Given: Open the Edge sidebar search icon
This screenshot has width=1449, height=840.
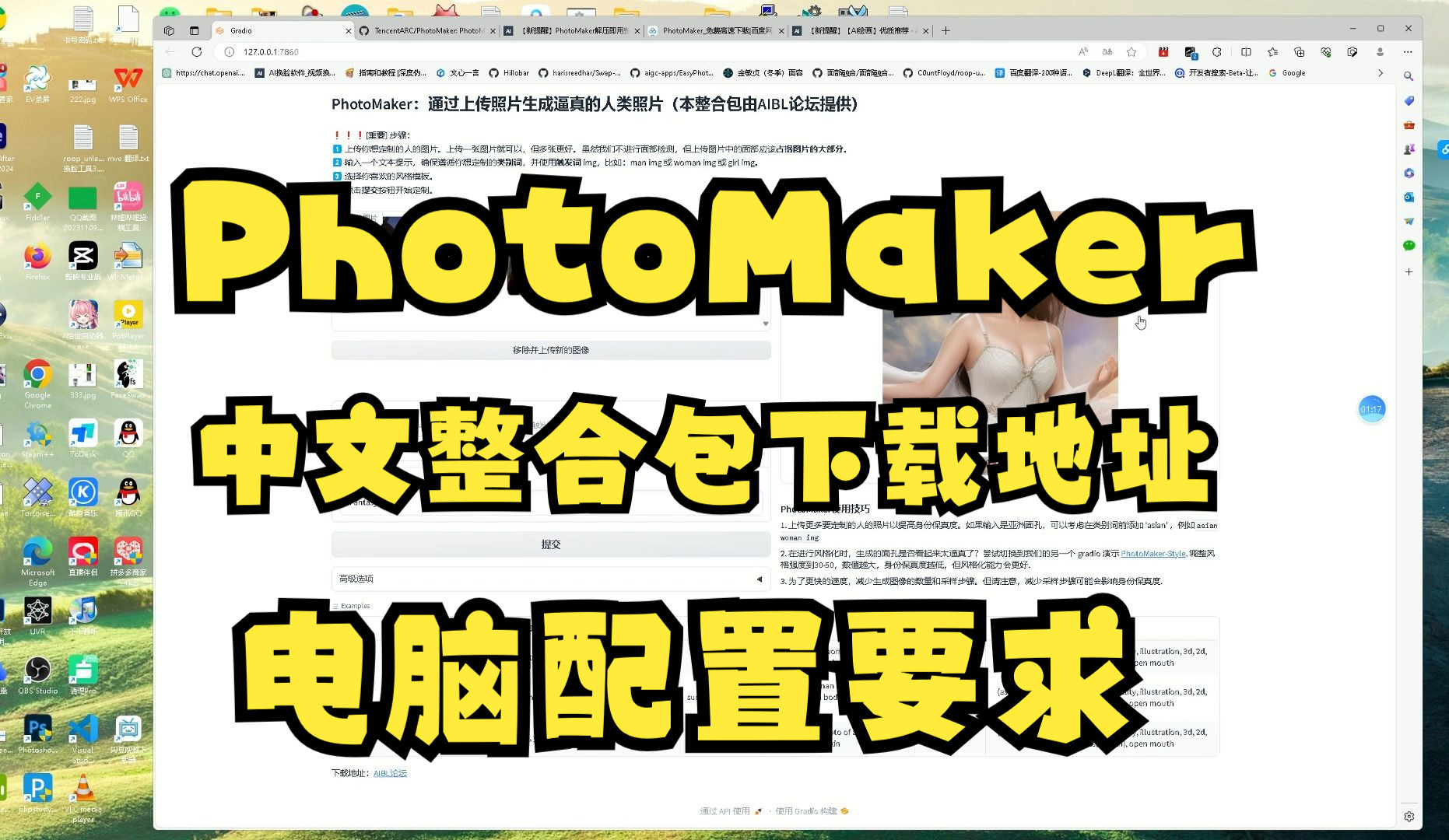Looking at the screenshot, I should pos(1409,76).
